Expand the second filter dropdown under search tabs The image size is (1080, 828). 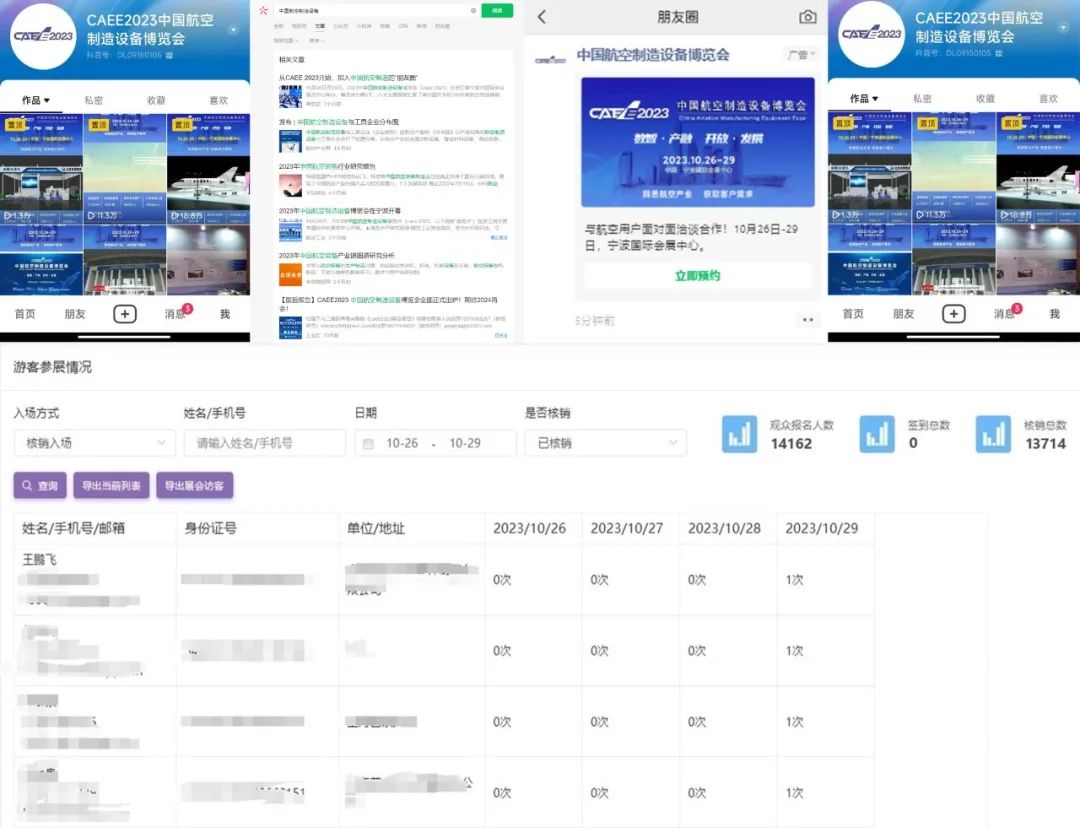tap(315, 41)
